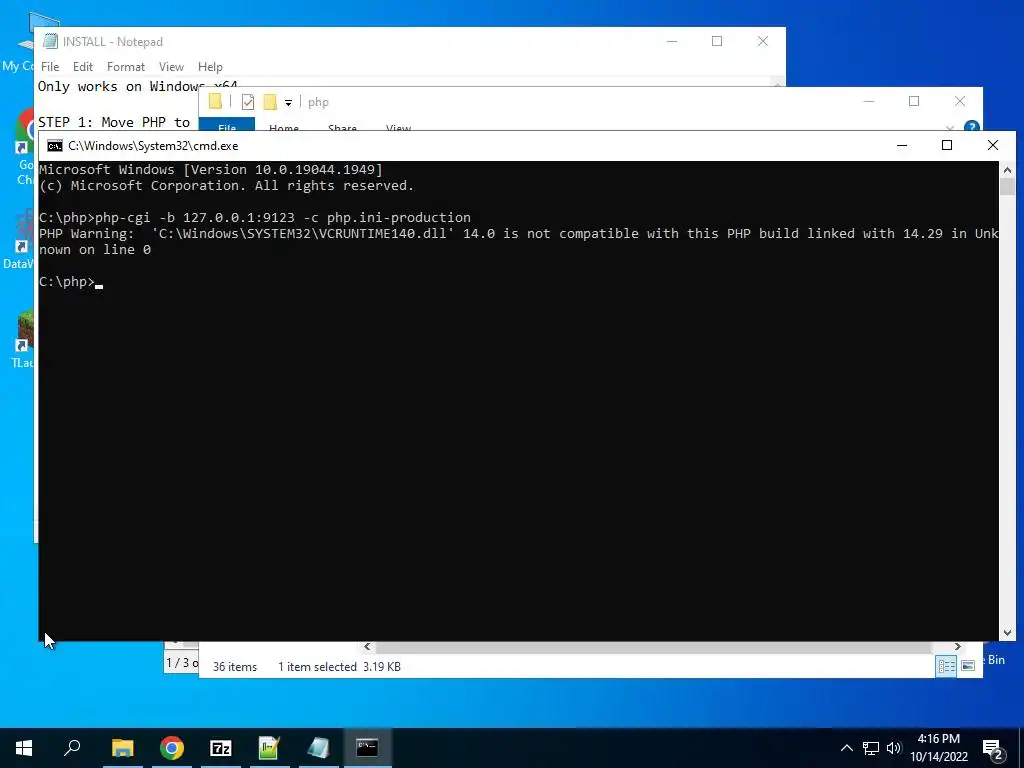Viewport: 1024px width, 768px height.
Task: Click '(c) Microsoft Corporation' line in cmd
Action: tap(226, 185)
